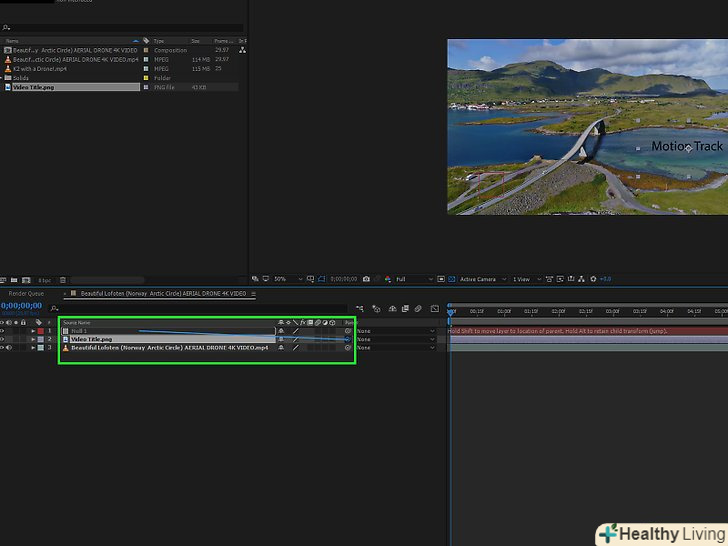Toggle visibility of the drone video layer
The height and width of the screenshot is (546, 728).
3,347
